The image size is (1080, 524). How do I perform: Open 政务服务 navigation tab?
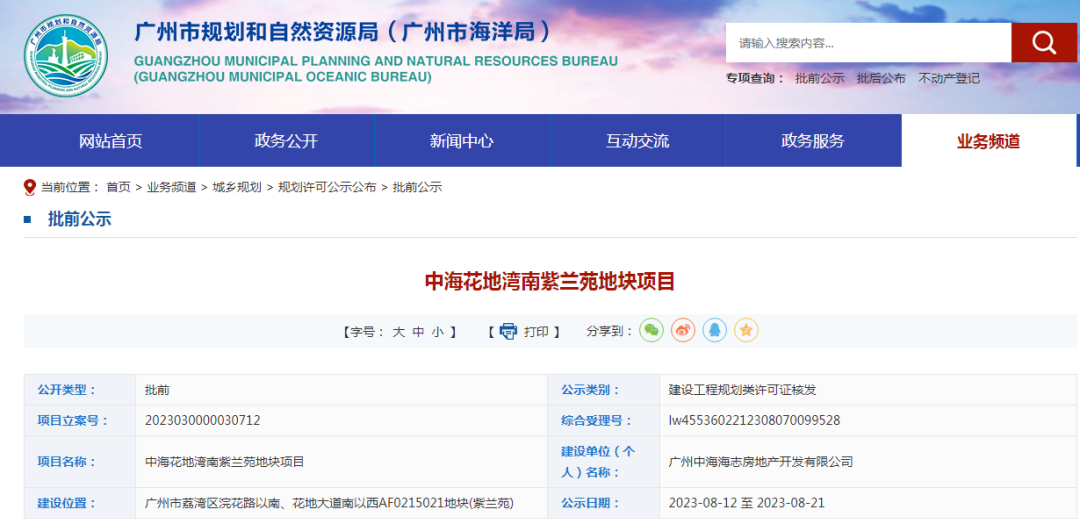click(813, 141)
